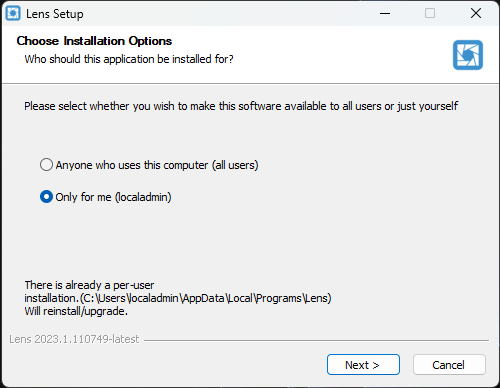Close the Lens Setup installer window
The image size is (500, 388).
point(476,13)
